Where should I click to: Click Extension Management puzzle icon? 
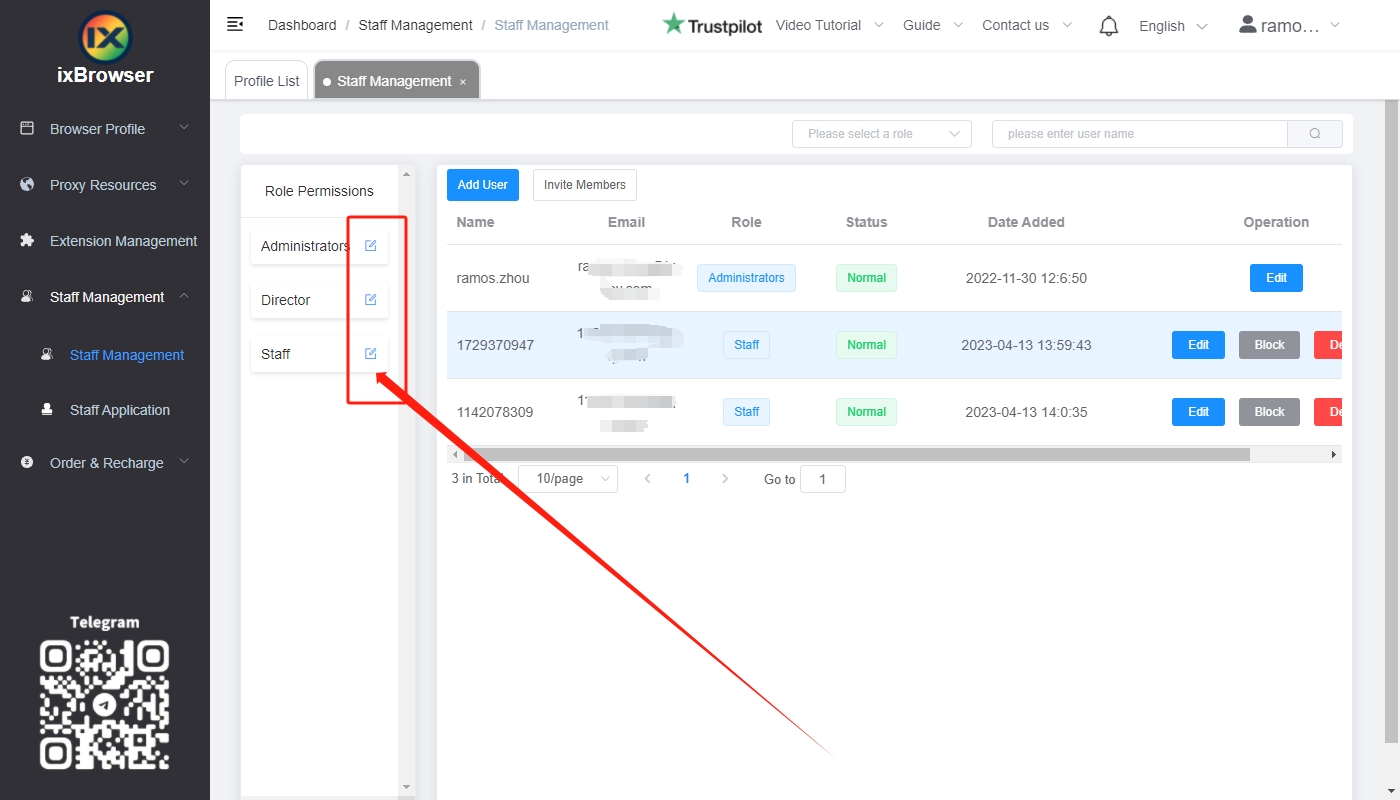coord(27,241)
